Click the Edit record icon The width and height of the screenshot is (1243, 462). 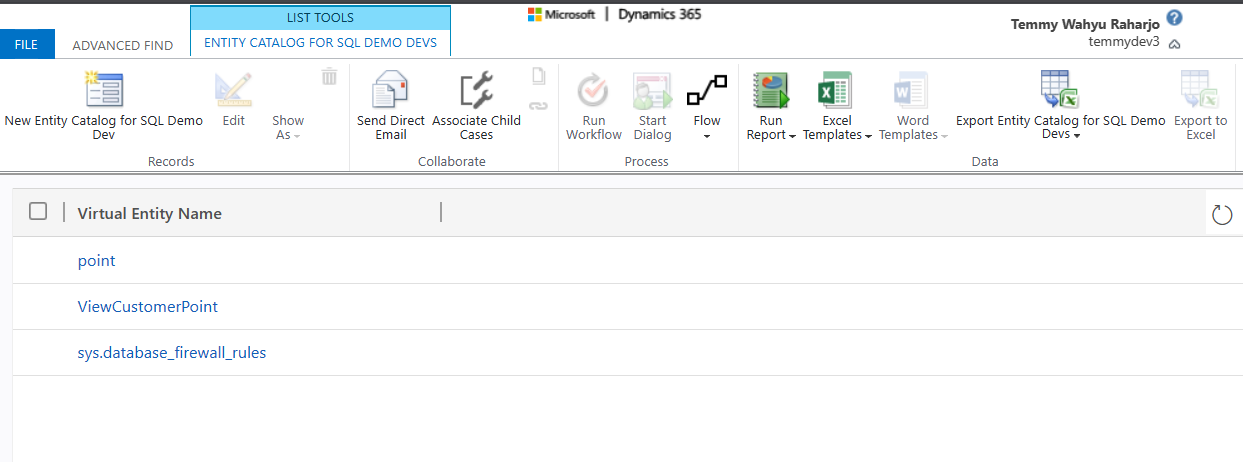click(233, 90)
